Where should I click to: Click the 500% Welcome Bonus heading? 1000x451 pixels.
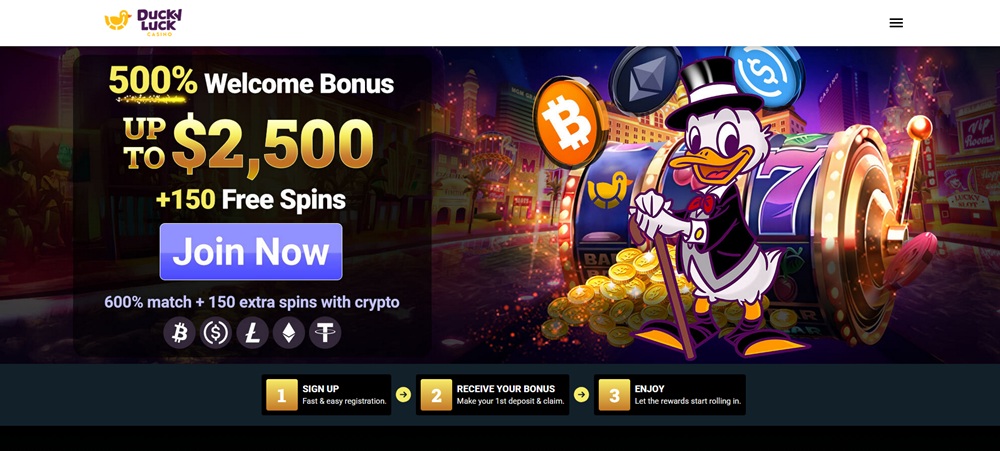pos(251,83)
